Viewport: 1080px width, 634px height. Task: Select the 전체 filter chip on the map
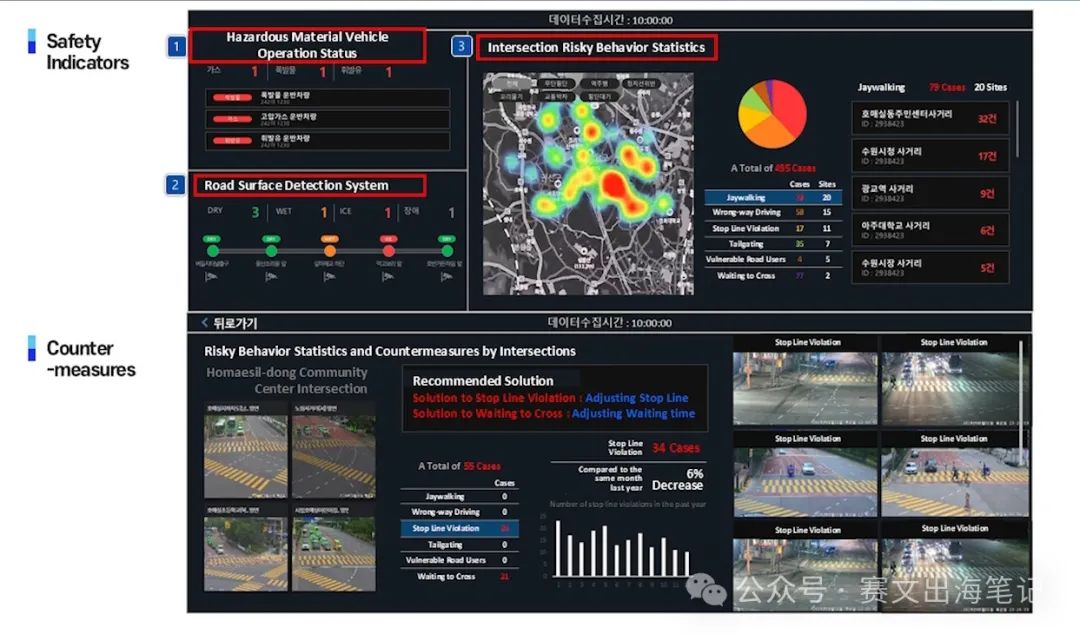click(513, 83)
